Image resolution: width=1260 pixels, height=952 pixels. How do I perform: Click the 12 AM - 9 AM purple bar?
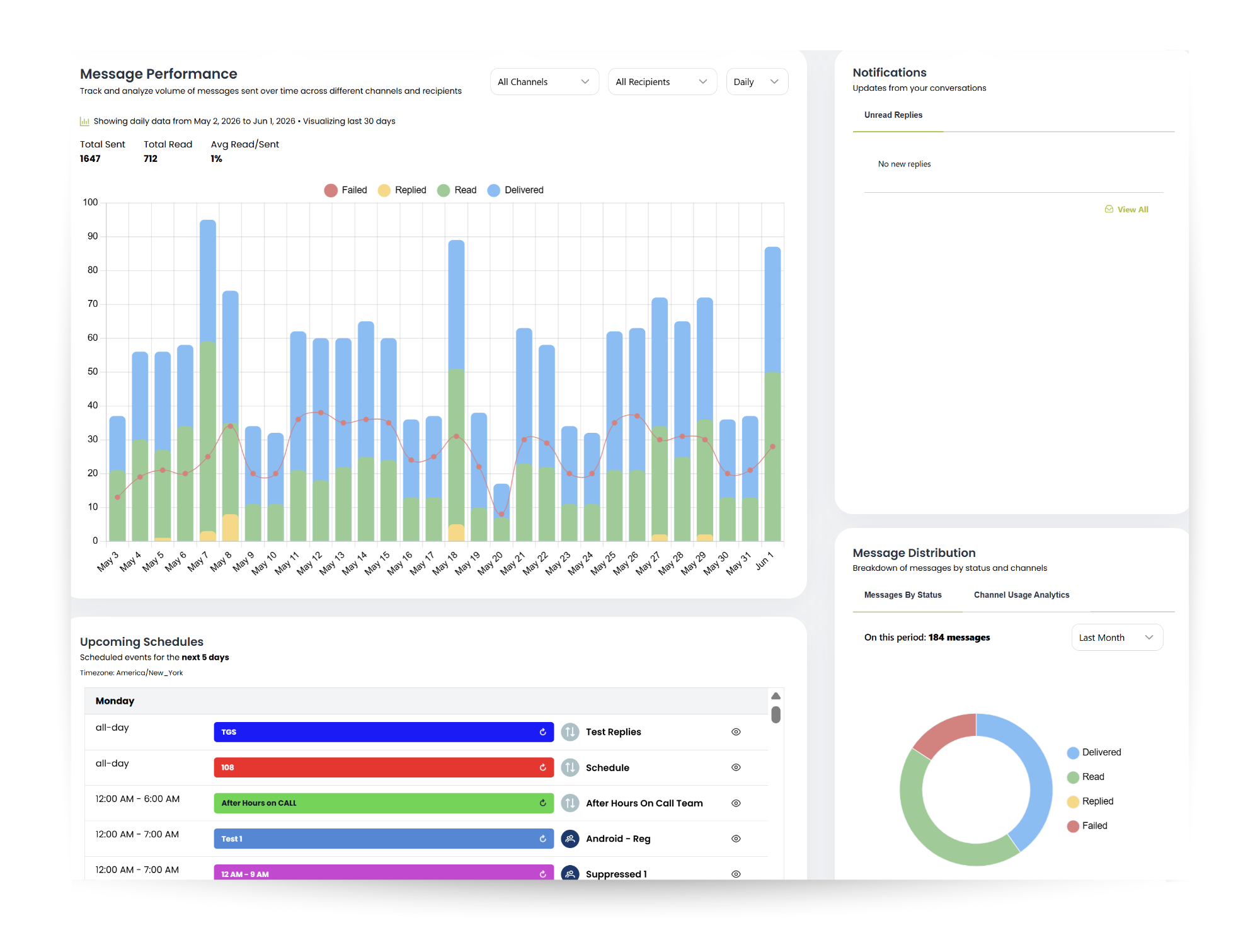[384, 872]
